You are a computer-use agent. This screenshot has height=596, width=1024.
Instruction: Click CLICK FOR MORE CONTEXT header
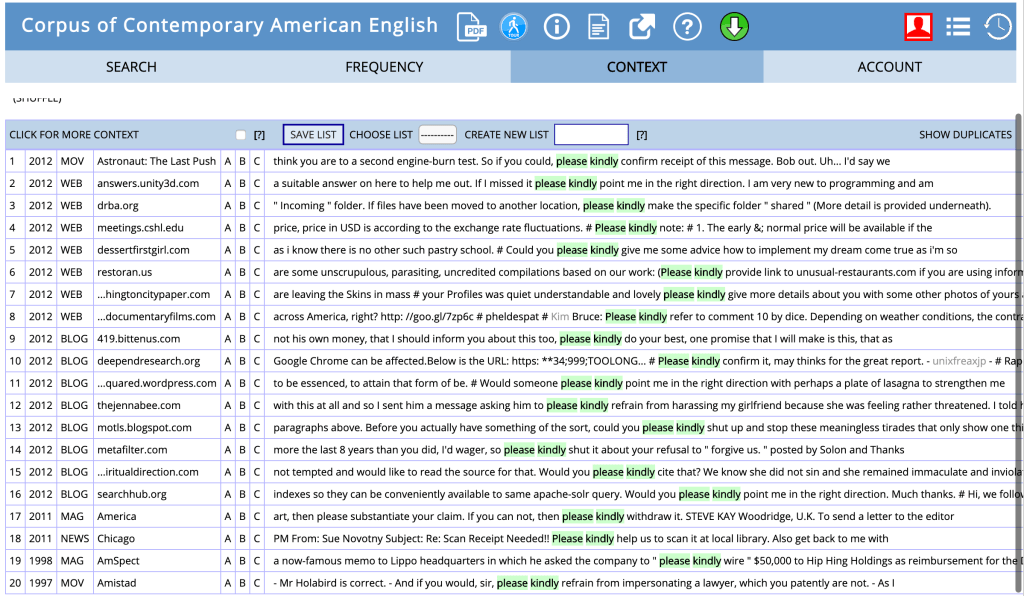(74, 135)
